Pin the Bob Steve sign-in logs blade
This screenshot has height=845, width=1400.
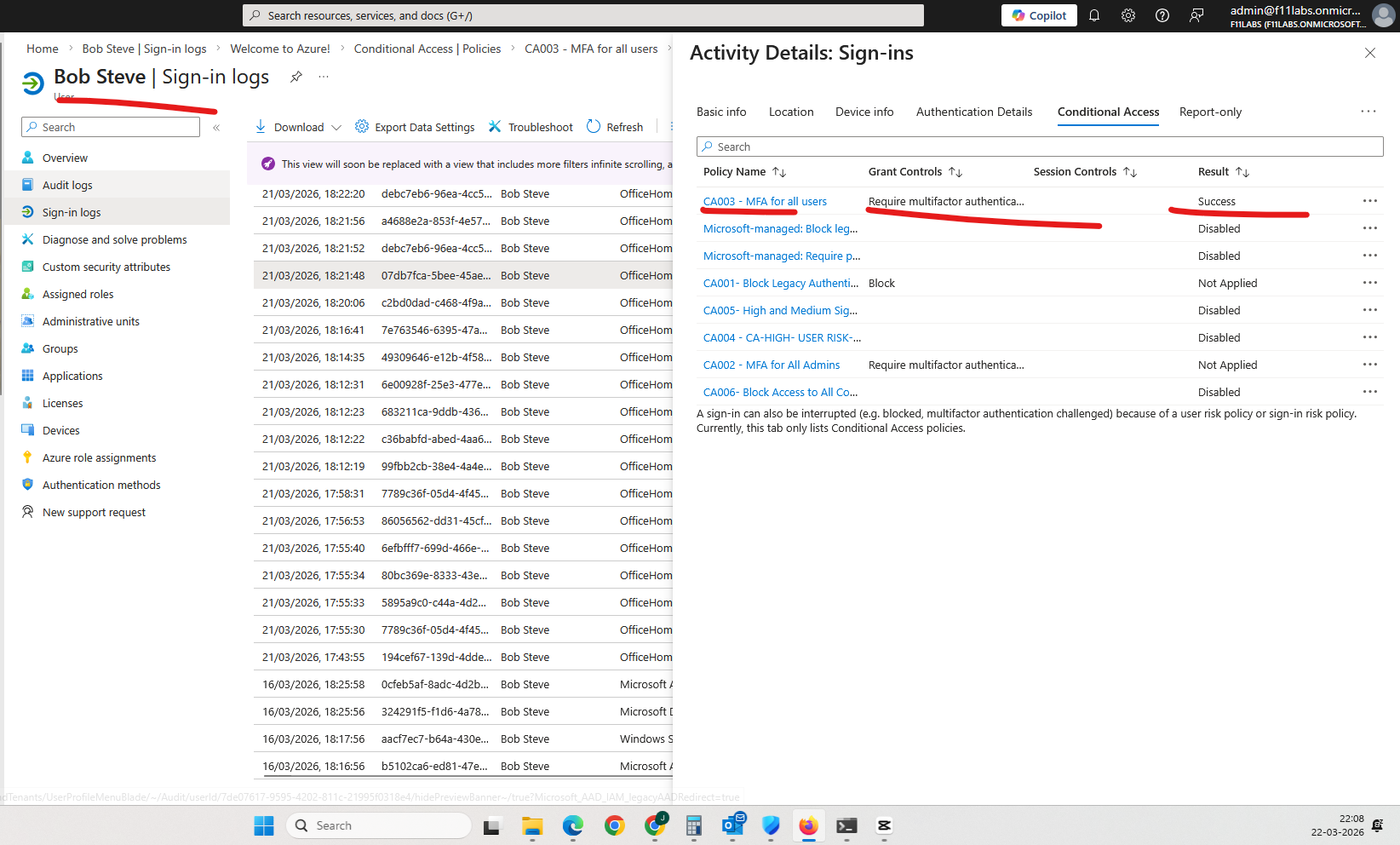coord(296,77)
